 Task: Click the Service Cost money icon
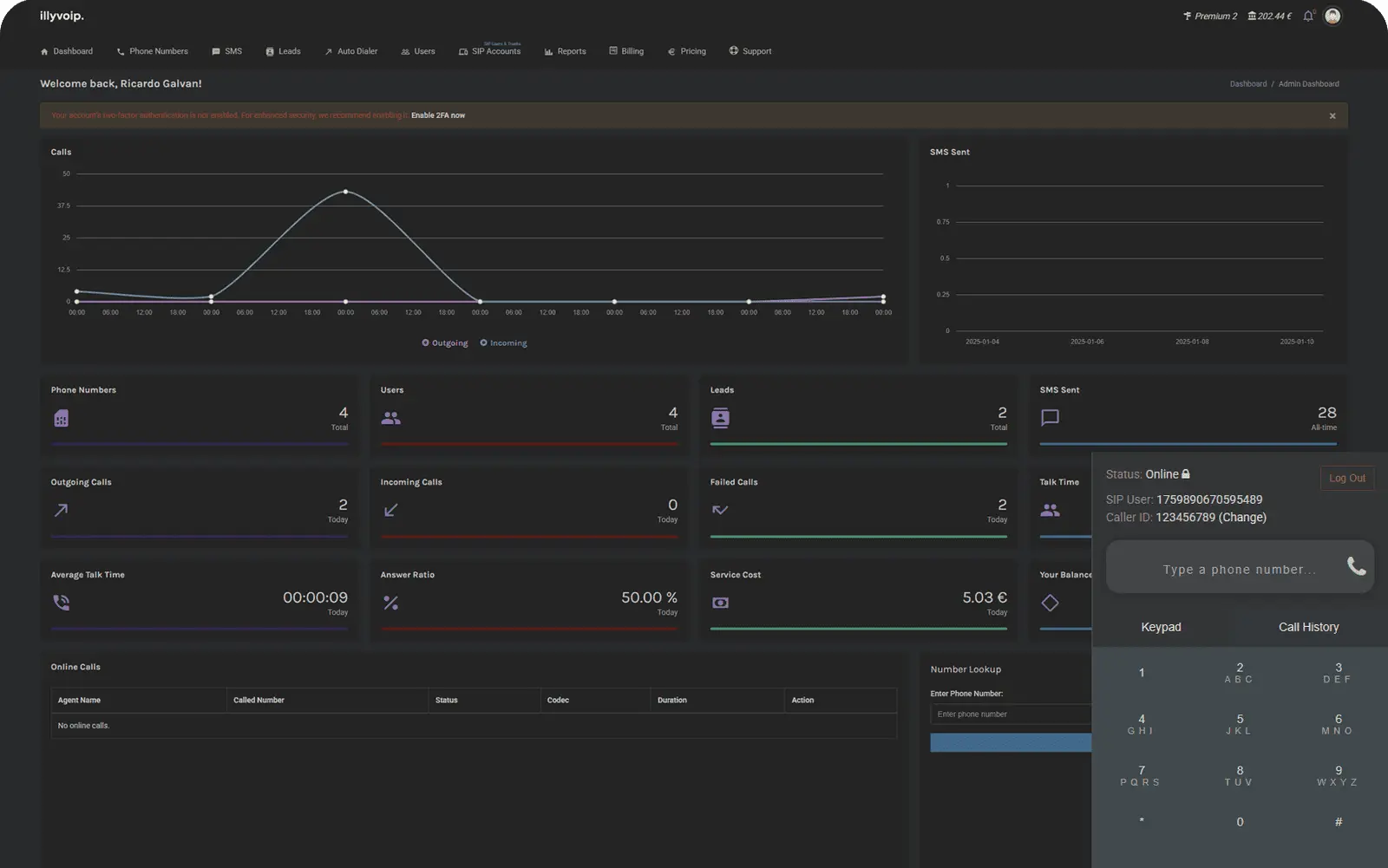(720, 603)
